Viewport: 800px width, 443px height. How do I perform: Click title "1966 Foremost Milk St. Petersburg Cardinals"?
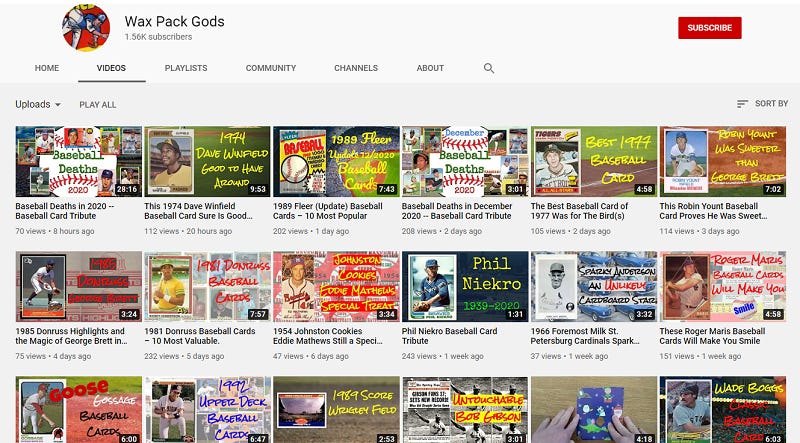[585, 336]
